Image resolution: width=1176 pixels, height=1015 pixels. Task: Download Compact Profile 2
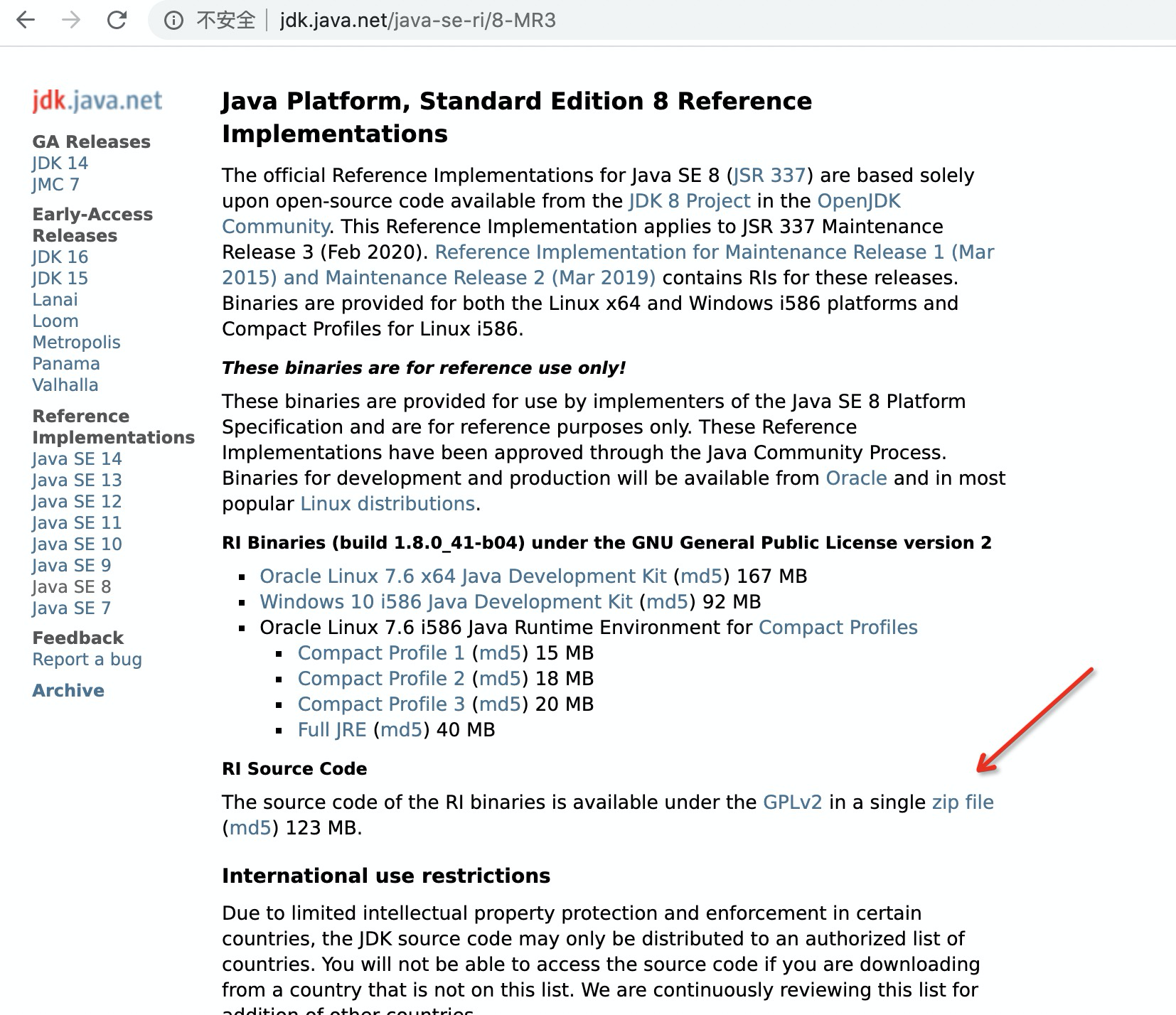[x=381, y=679]
